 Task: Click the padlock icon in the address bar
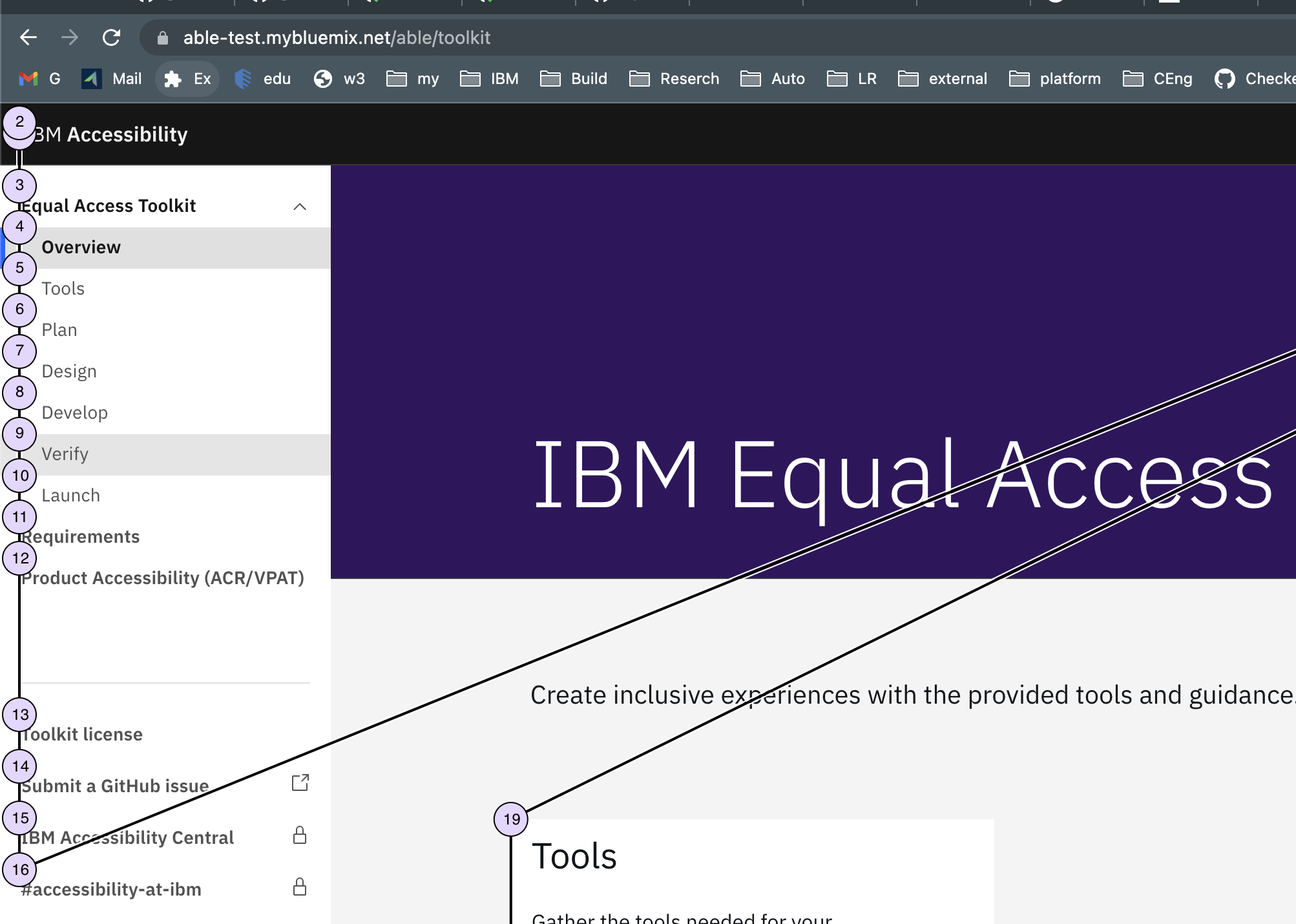(162, 37)
